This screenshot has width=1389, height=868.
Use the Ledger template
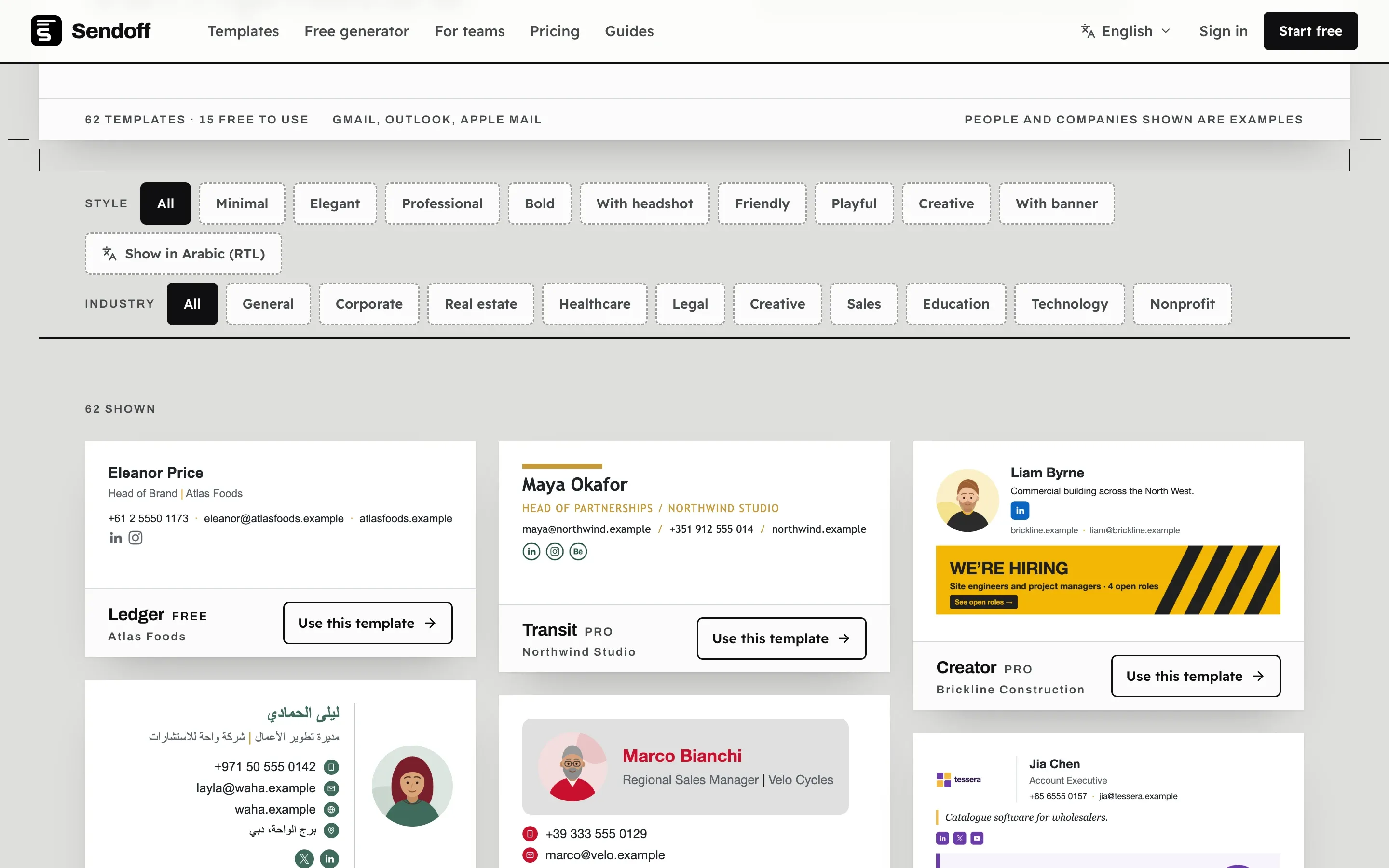pos(368,623)
